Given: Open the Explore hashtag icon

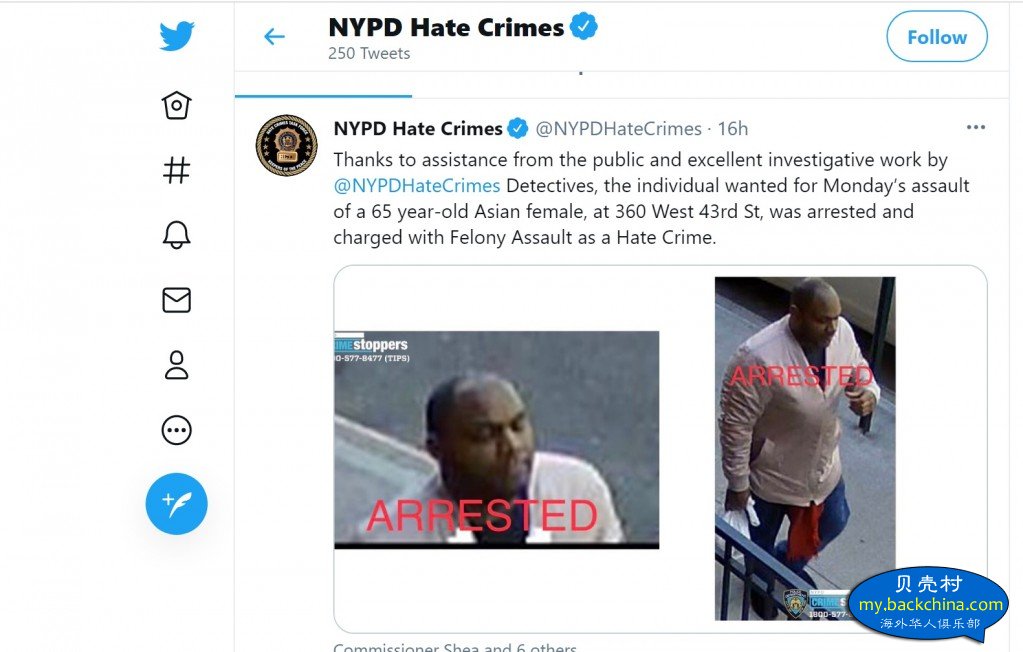Looking at the screenshot, I should [x=176, y=170].
